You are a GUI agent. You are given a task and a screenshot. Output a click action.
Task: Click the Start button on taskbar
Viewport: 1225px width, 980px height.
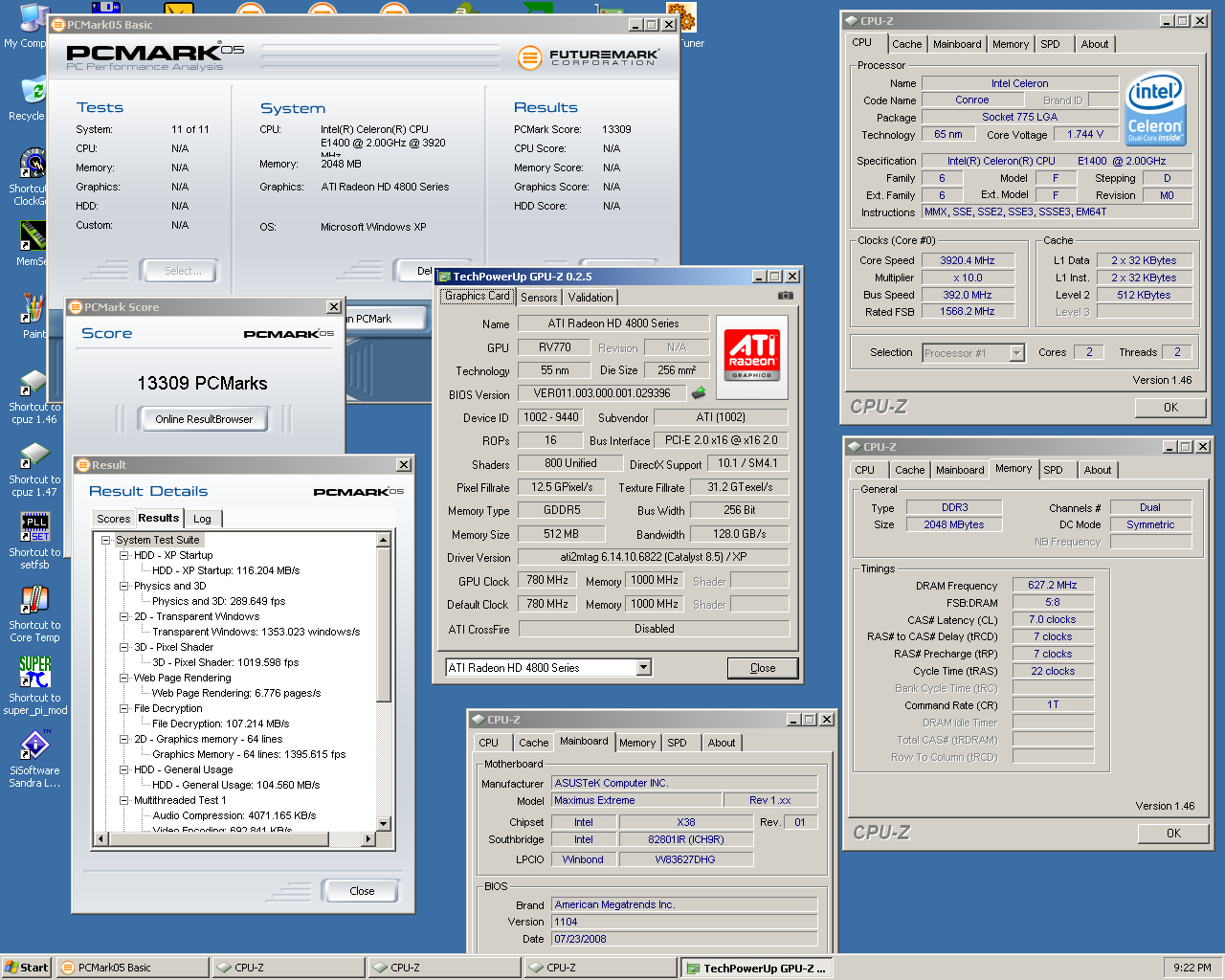tap(27, 968)
